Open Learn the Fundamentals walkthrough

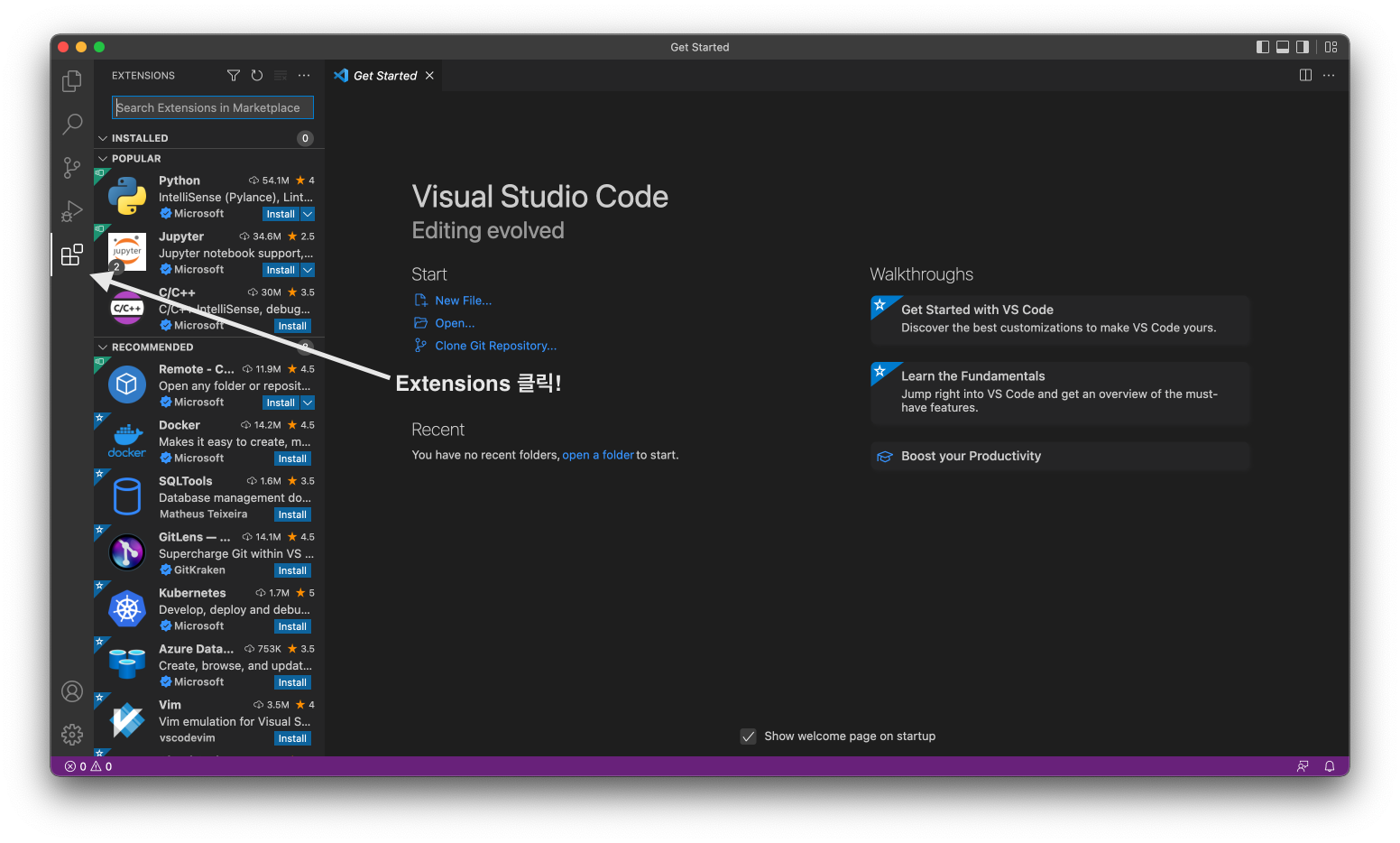click(x=1060, y=392)
